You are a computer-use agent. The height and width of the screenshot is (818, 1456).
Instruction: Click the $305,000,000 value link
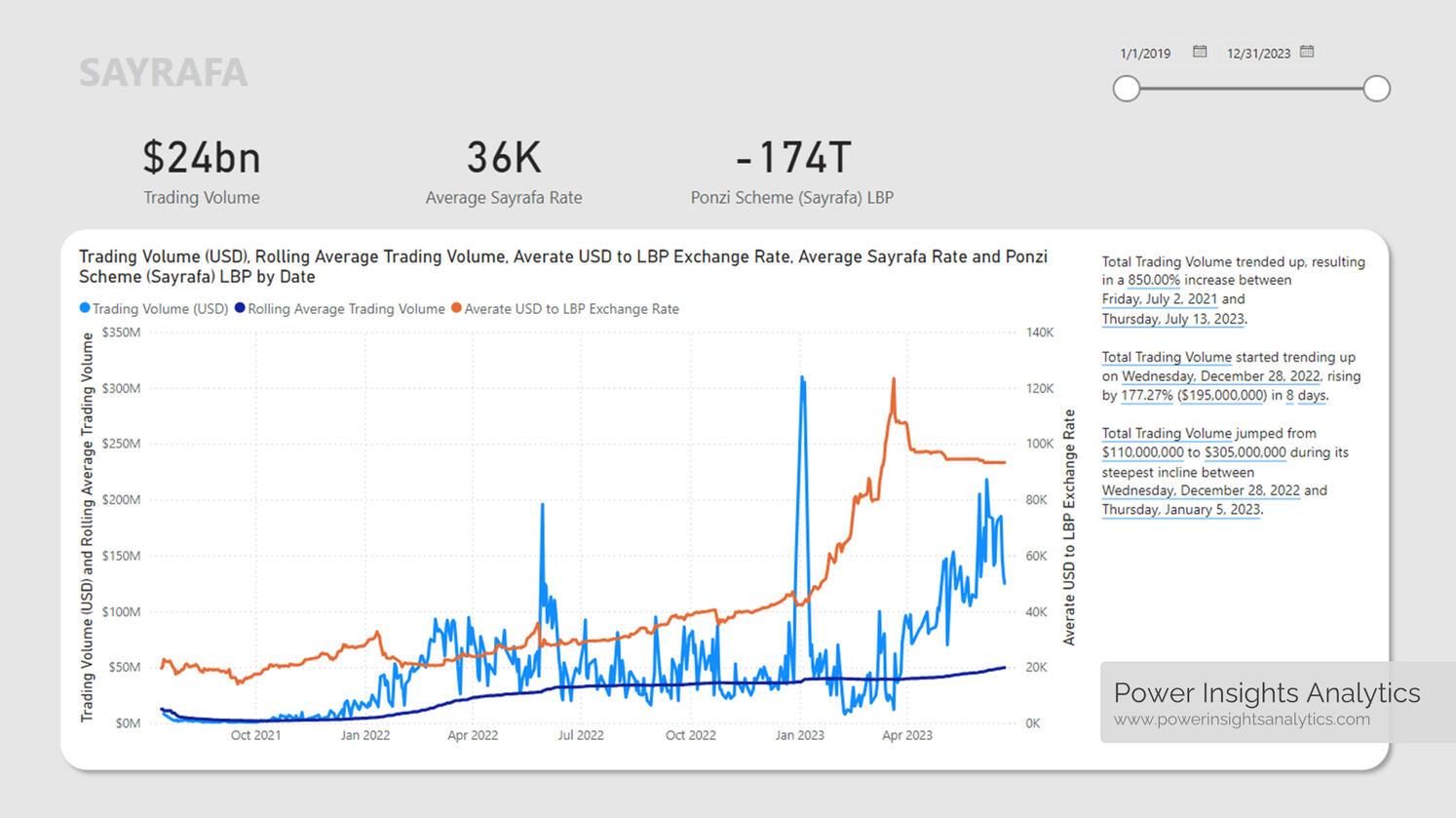[x=1245, y=452]
